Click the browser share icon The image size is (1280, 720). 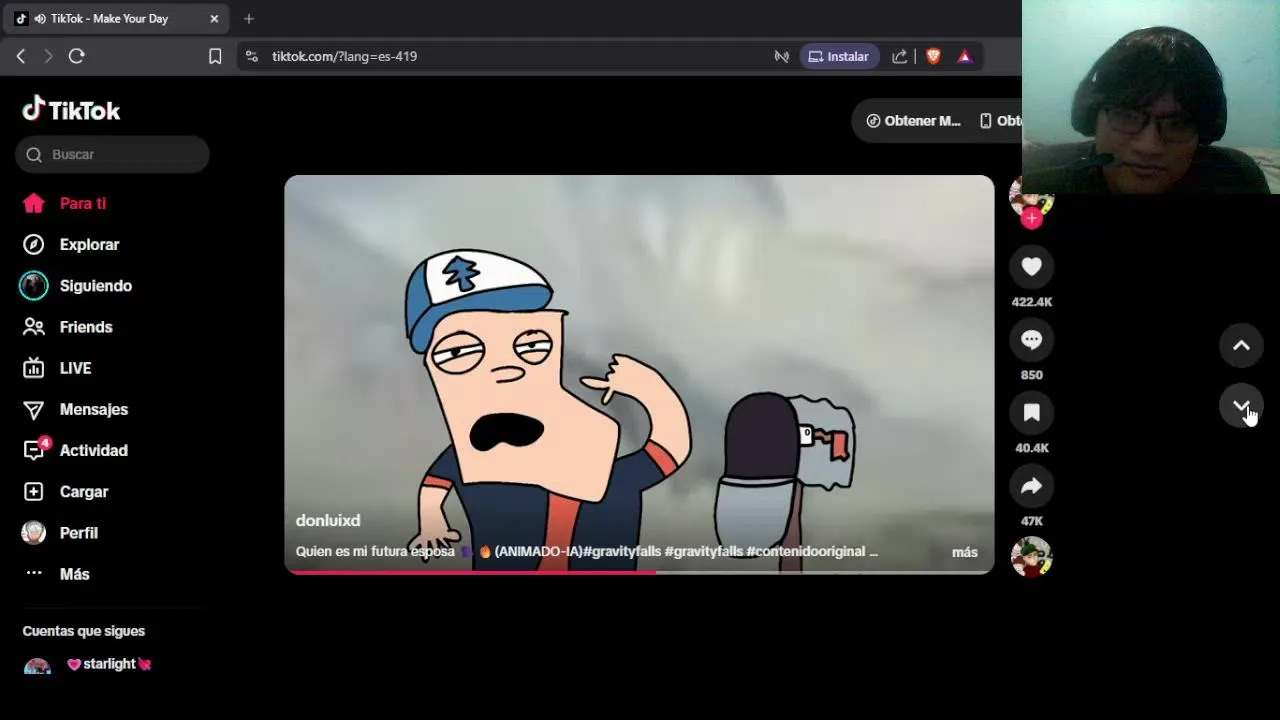coord(900,56)
